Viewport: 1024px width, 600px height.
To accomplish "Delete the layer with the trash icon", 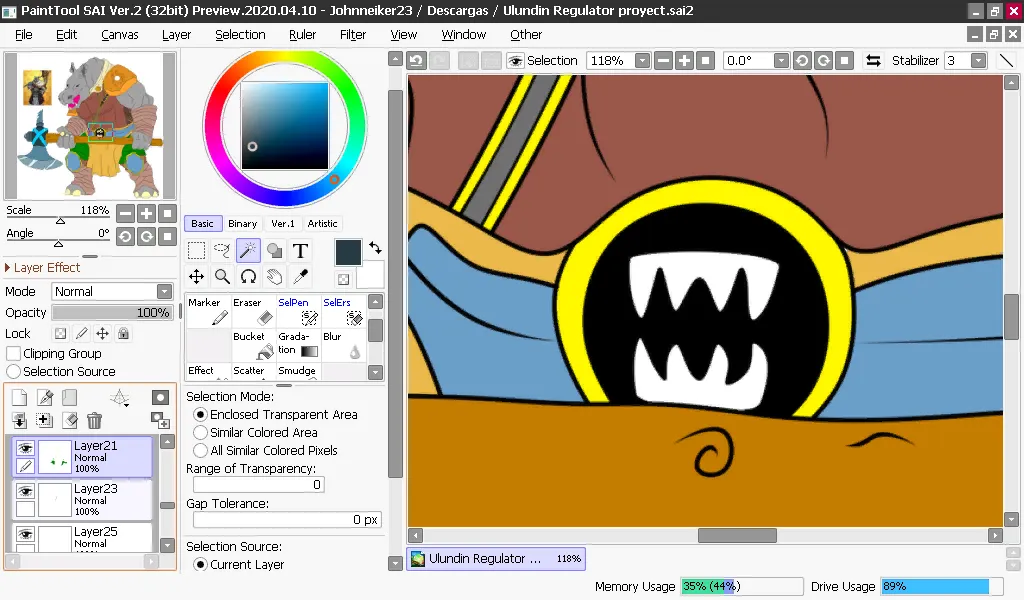I will [x=95, y=420].
